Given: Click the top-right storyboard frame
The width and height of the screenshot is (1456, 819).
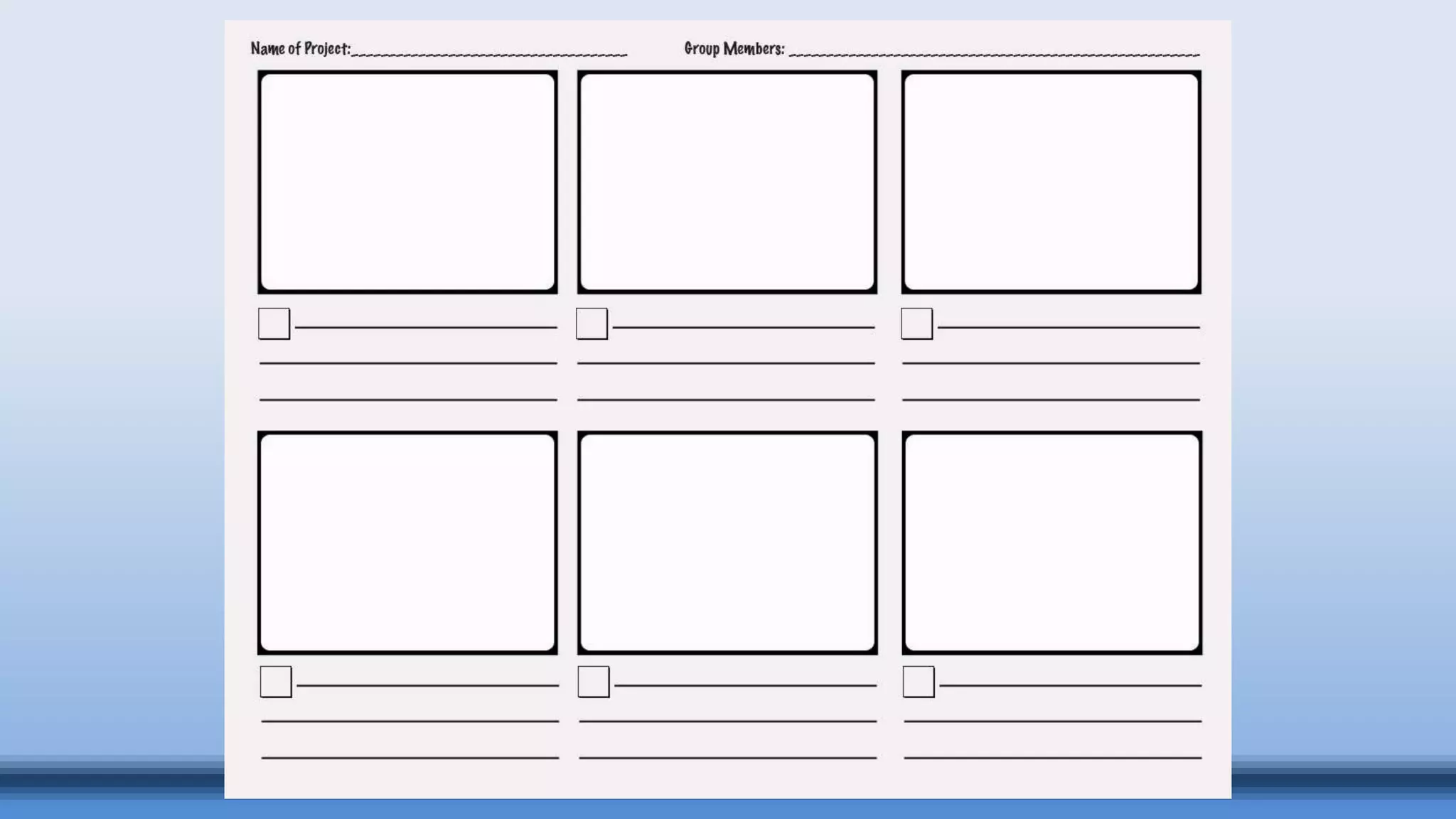Looking at the screenshot, I should 1051,182.
